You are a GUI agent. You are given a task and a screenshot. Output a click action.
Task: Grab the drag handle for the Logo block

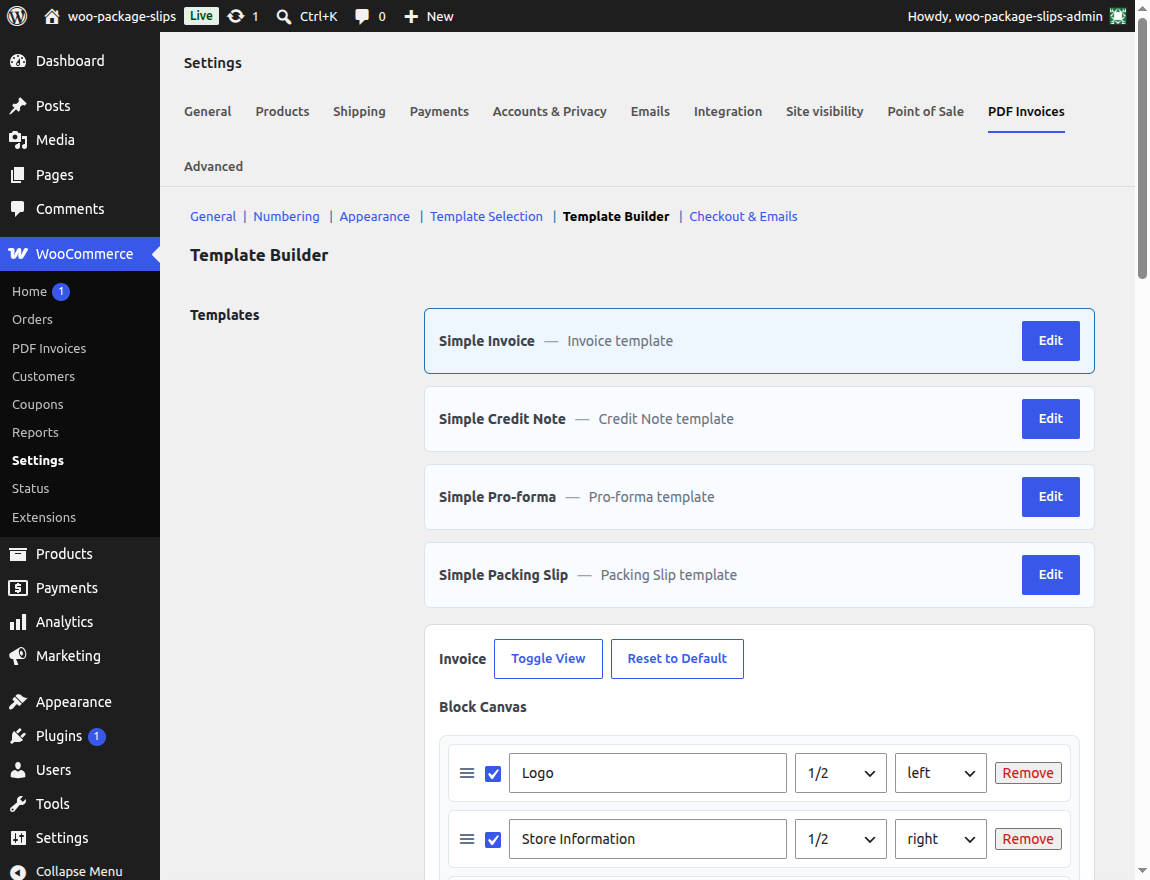tap(466, 773)
